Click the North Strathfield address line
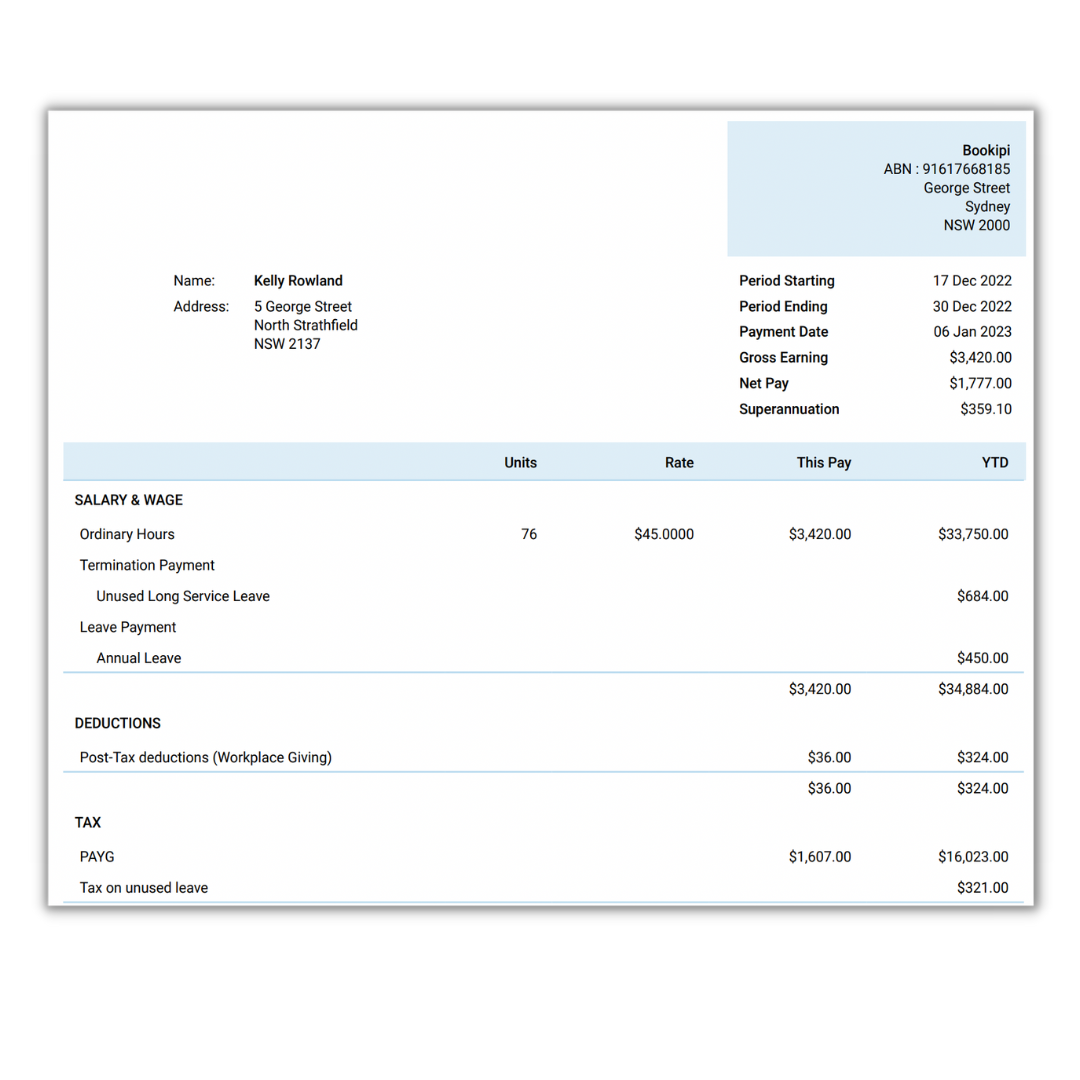 (x=305, y=325)
